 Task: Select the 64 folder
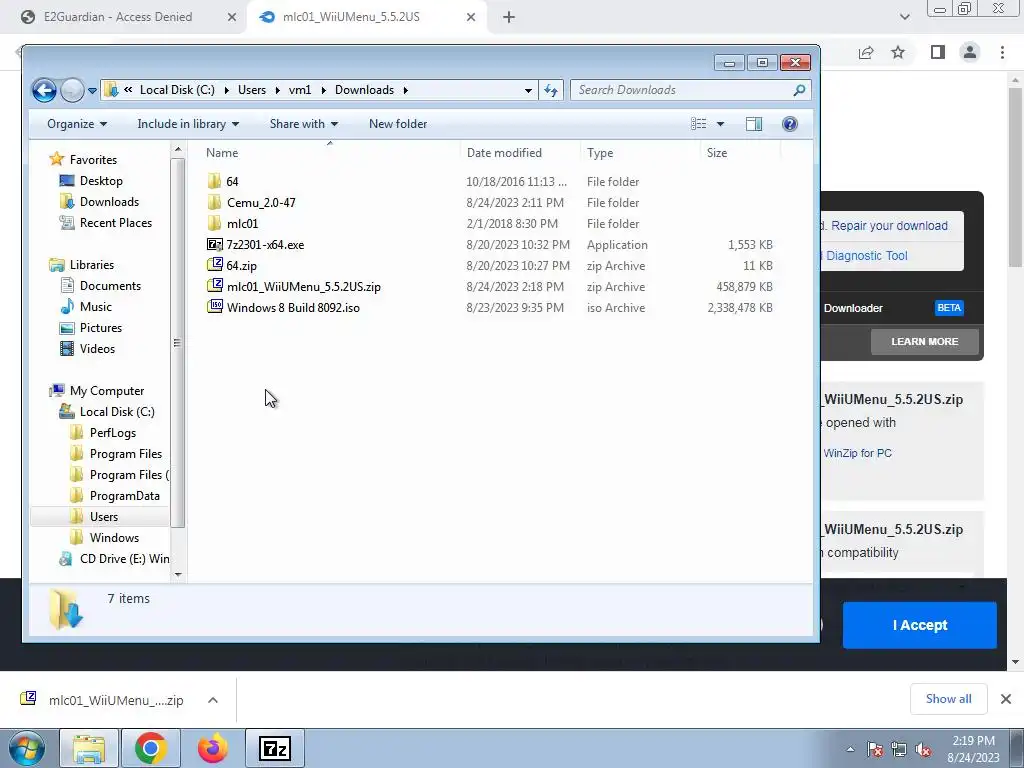[232, 182]
